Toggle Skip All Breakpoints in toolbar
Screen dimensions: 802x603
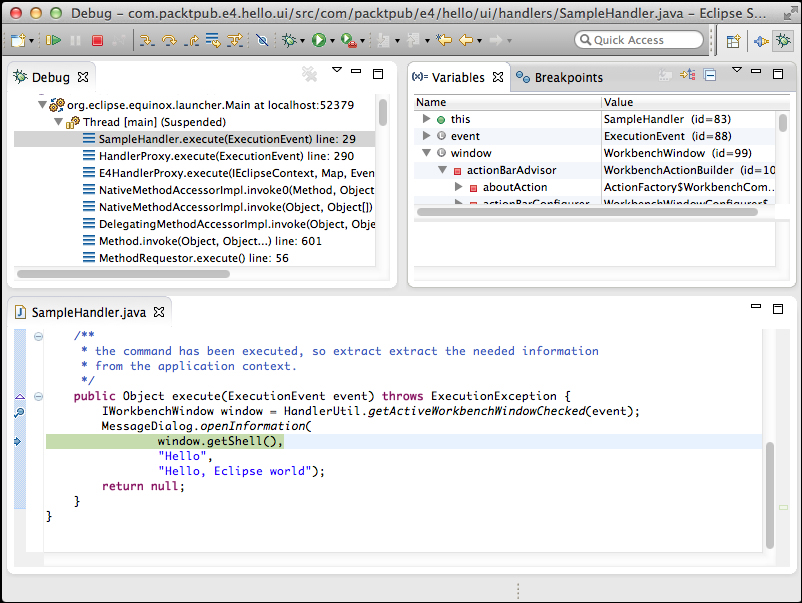(x=263, y=40)
